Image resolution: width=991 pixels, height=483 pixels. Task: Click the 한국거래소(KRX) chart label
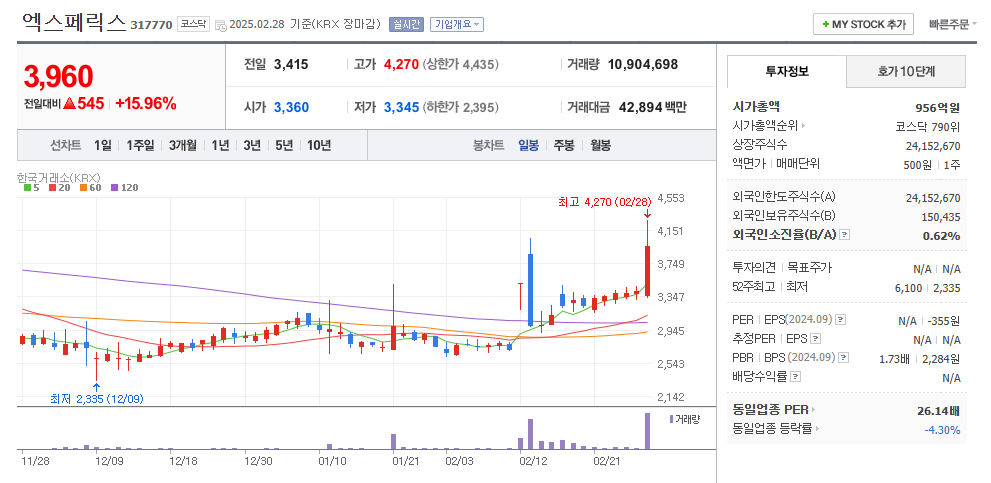point(59,178)
